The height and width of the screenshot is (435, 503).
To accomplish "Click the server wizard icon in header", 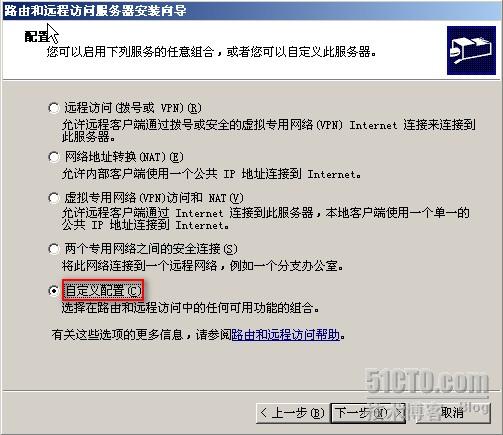I will 471,50.
